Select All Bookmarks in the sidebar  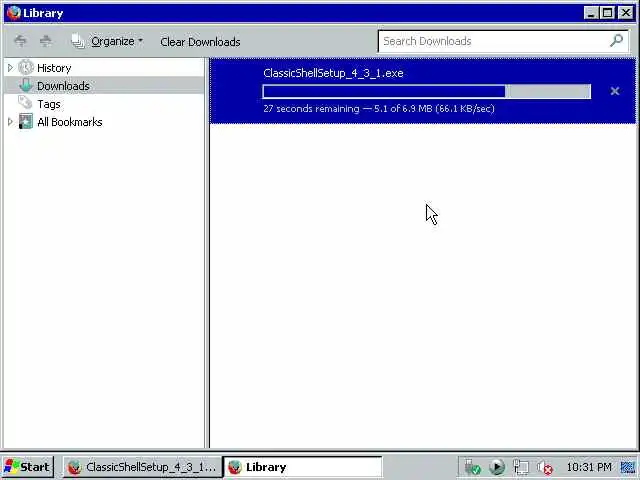point(70,122)
